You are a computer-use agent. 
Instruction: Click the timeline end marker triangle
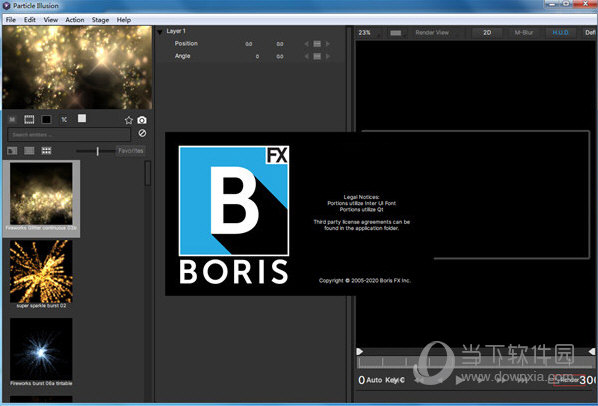[592, 351]
